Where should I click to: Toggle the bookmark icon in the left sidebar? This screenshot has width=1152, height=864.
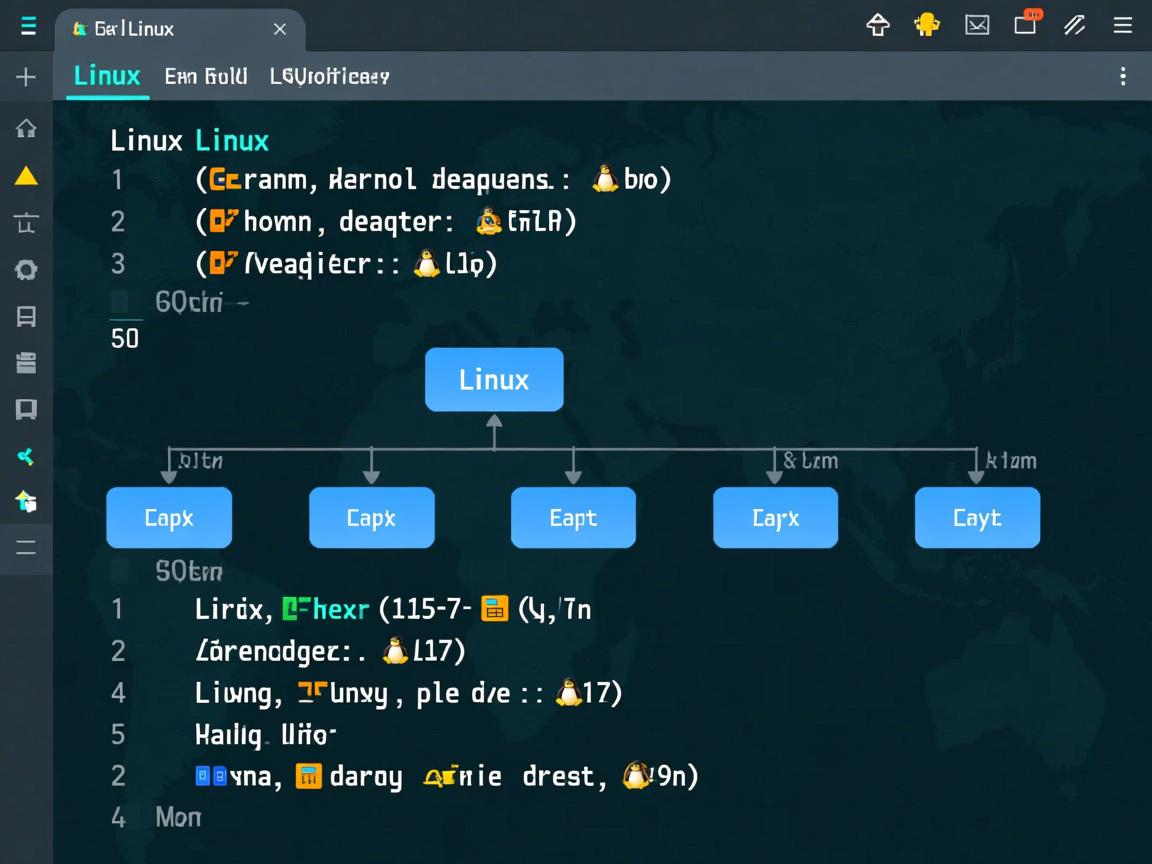(x=26, y=410)
